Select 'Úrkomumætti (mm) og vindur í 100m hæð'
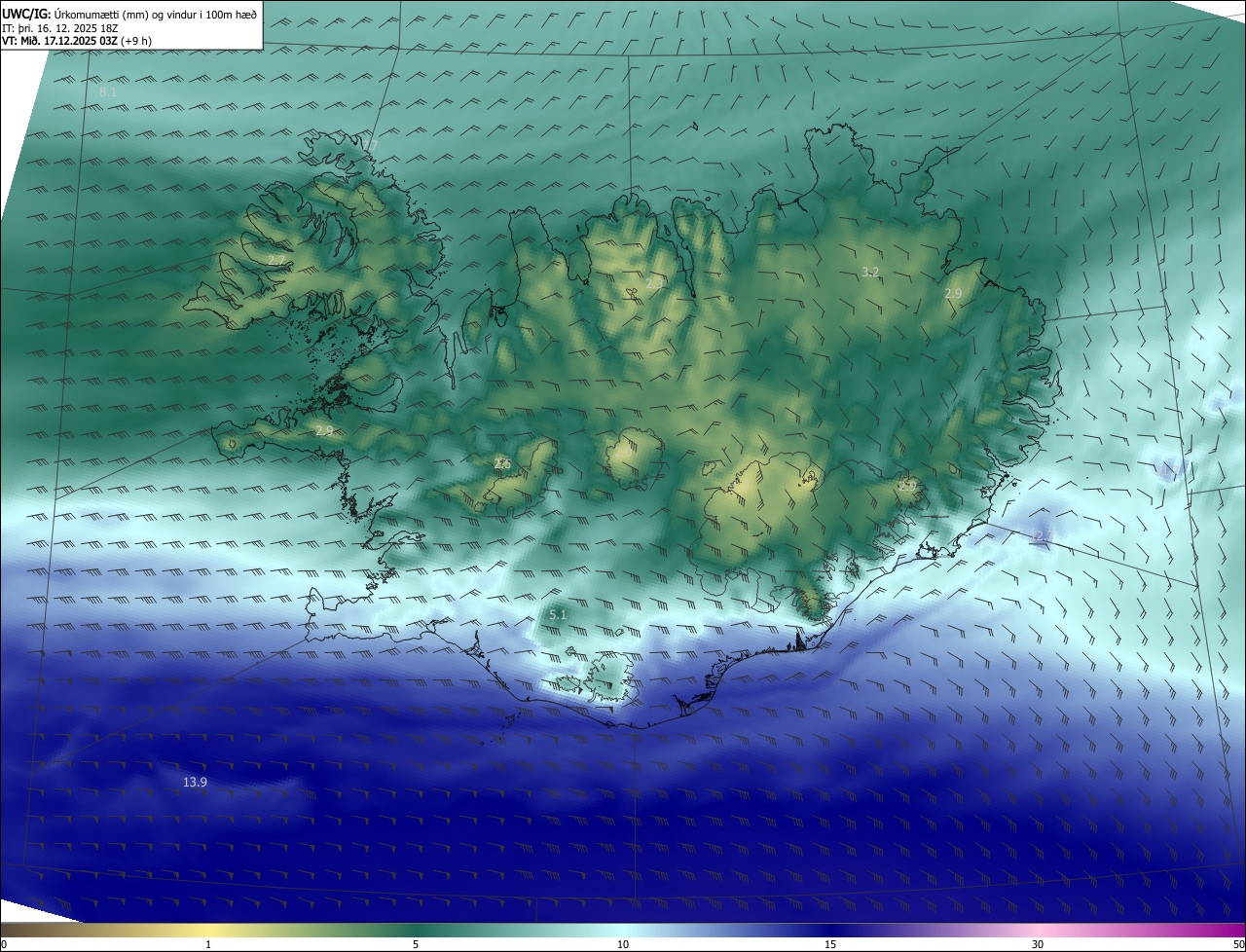The width and height of the screenshot is (1246, 952). (156, 14)
